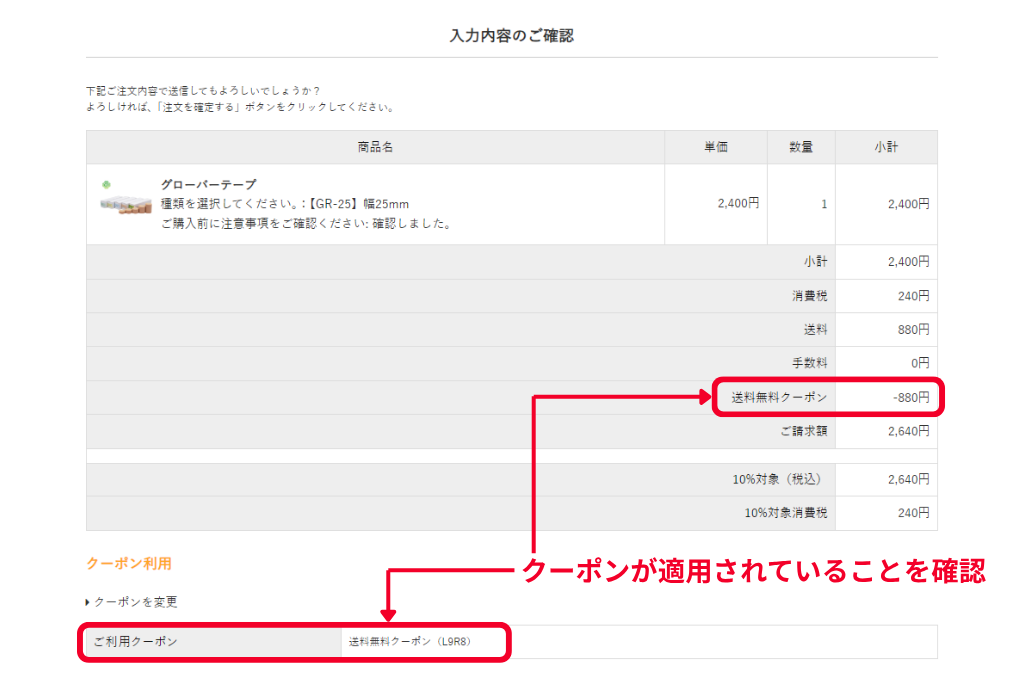This screenshot has height=678, width=1024.
Task: Click the 消費税 row label
Action: click(x=810, y=296)
